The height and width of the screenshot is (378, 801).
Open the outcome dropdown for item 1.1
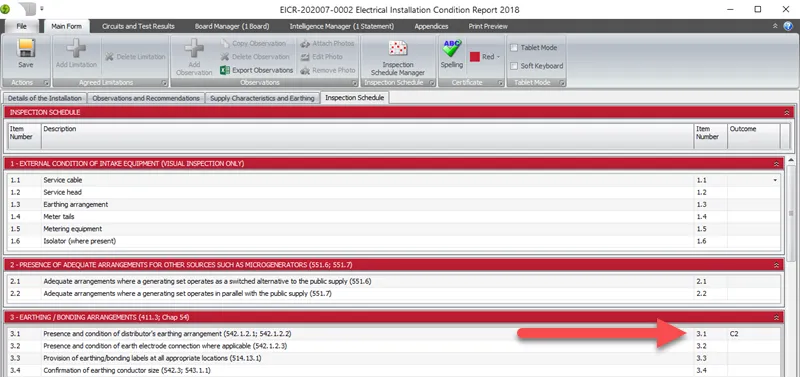[775, 180]
